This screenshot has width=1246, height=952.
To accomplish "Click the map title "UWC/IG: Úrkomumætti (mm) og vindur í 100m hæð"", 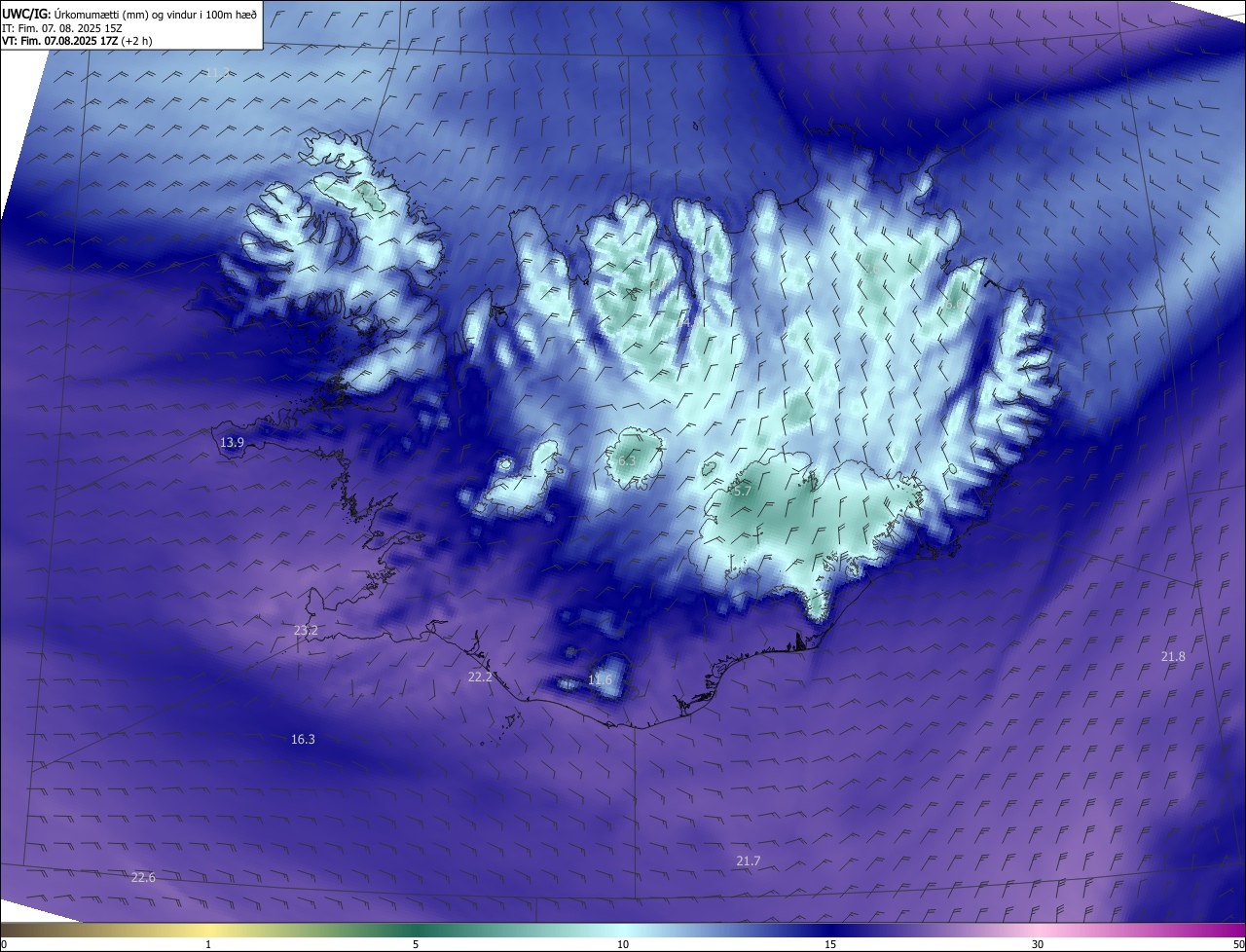I will [129, 15].
